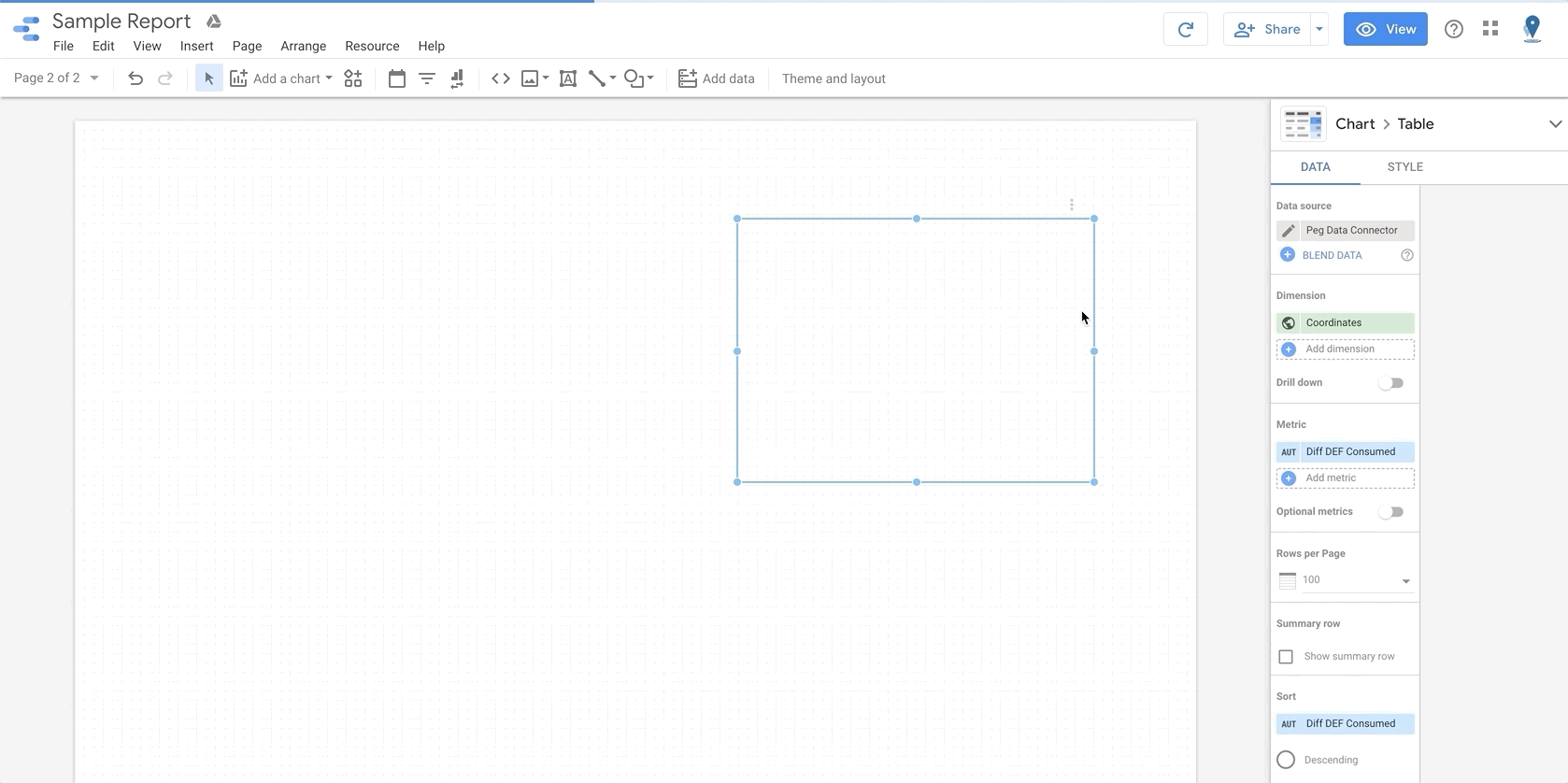
Task: Open the Resource menu
Action: click(x=372, y=46)
